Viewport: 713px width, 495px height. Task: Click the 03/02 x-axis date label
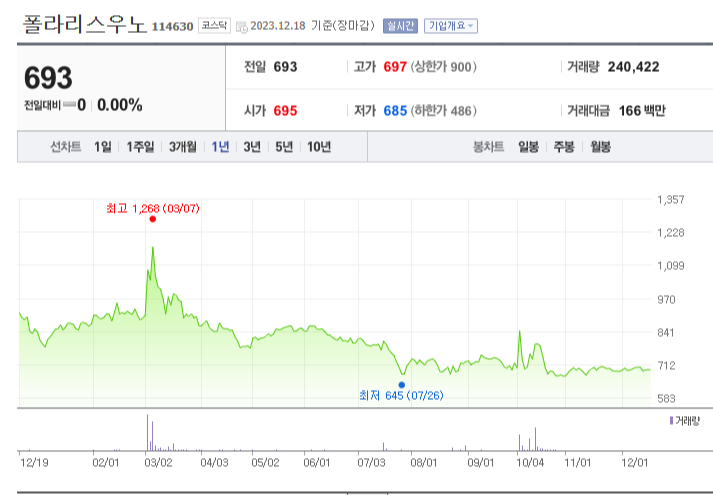[x=159, y=463]
